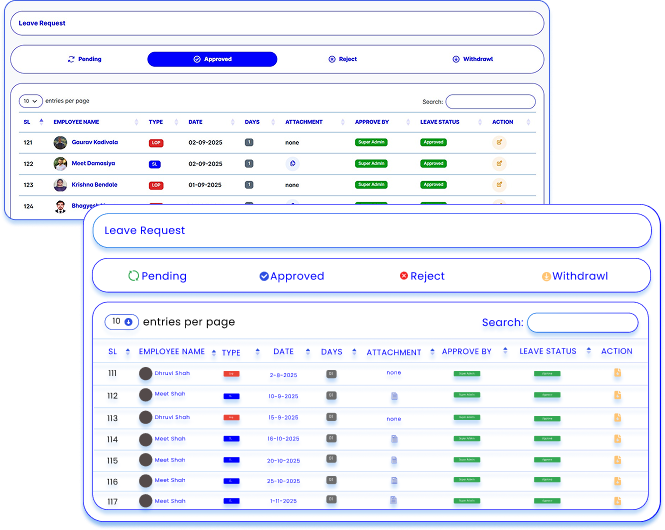This screenshot has height=530, width=665.
Task: Open the attachment file icon in row 112
Action: (x=394, y=395)
